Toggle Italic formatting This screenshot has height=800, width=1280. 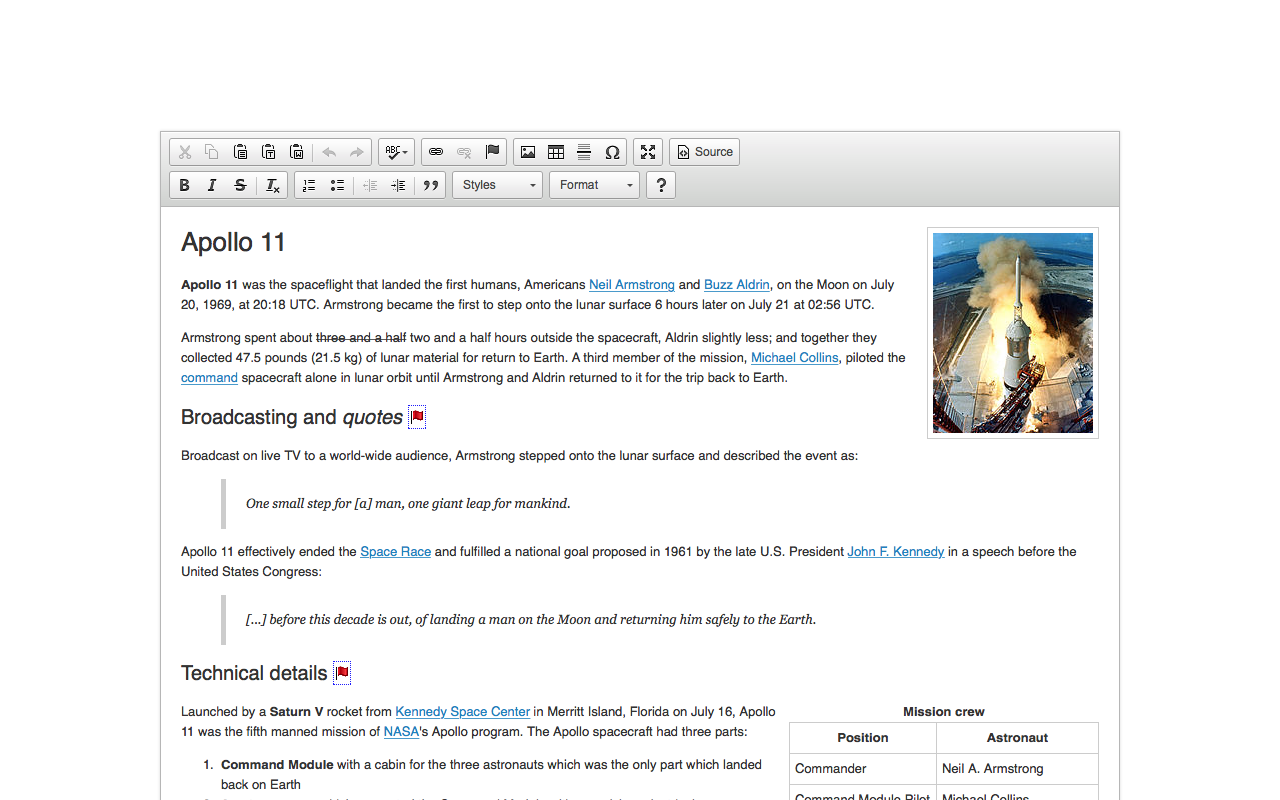(x=212, y=185)
